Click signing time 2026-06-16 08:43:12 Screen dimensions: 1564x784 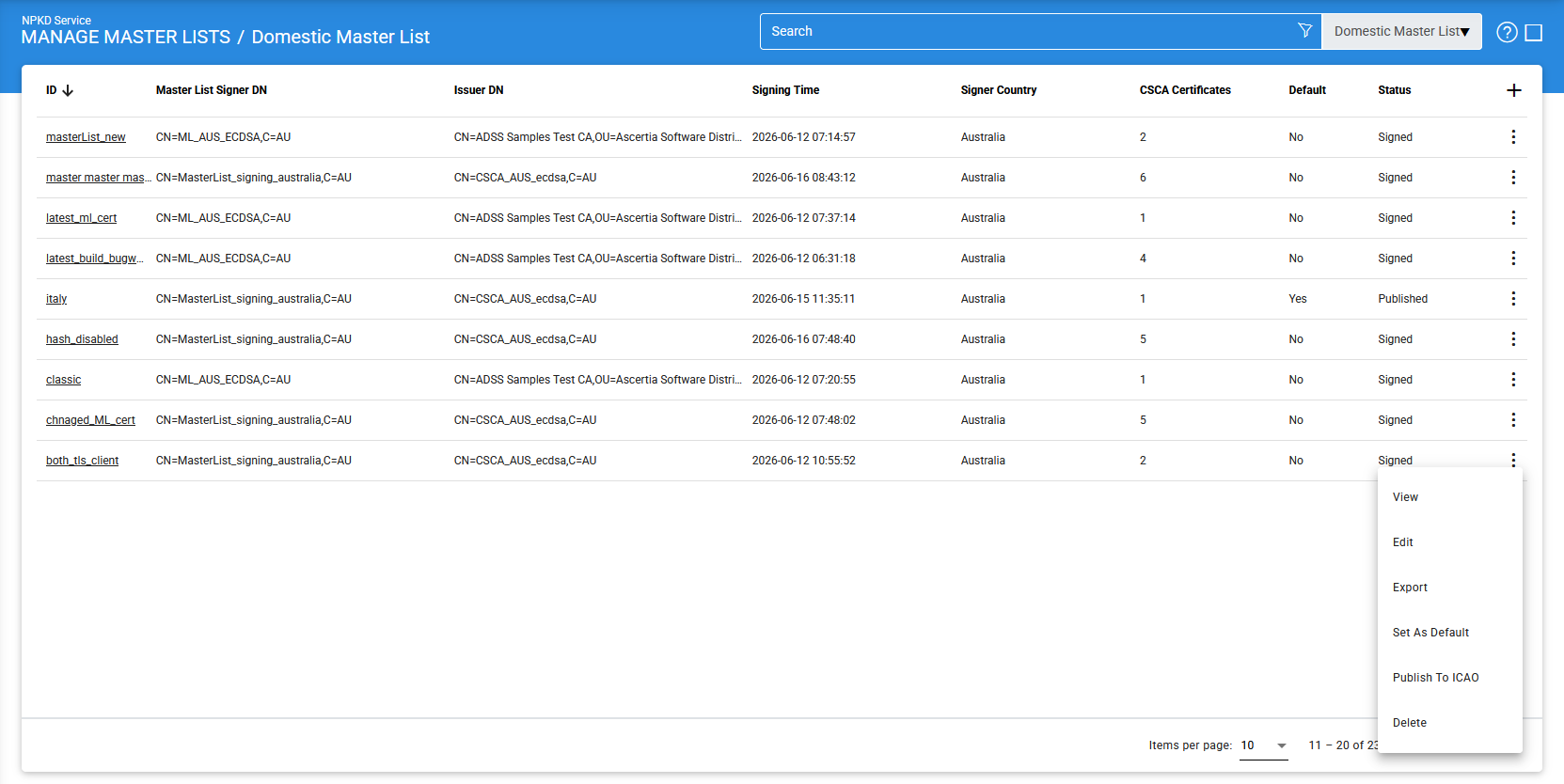pos(804,178)
